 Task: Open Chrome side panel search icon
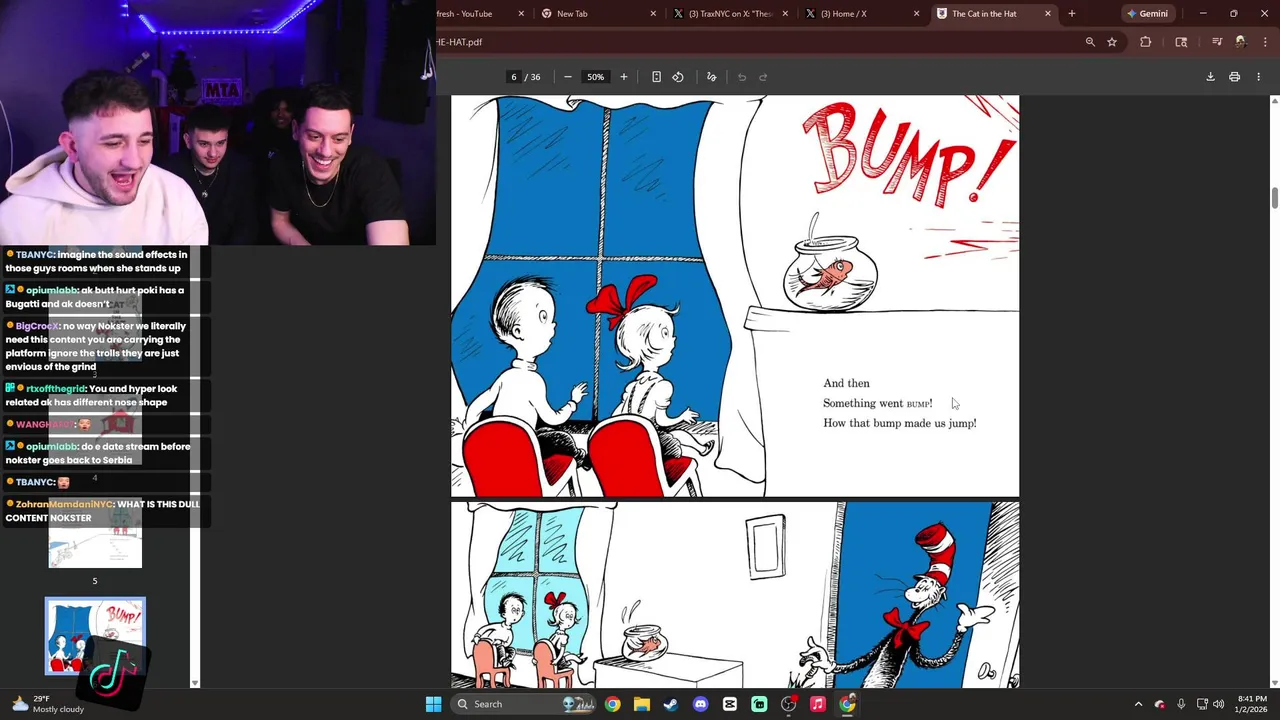click(x=1181, y=42)
